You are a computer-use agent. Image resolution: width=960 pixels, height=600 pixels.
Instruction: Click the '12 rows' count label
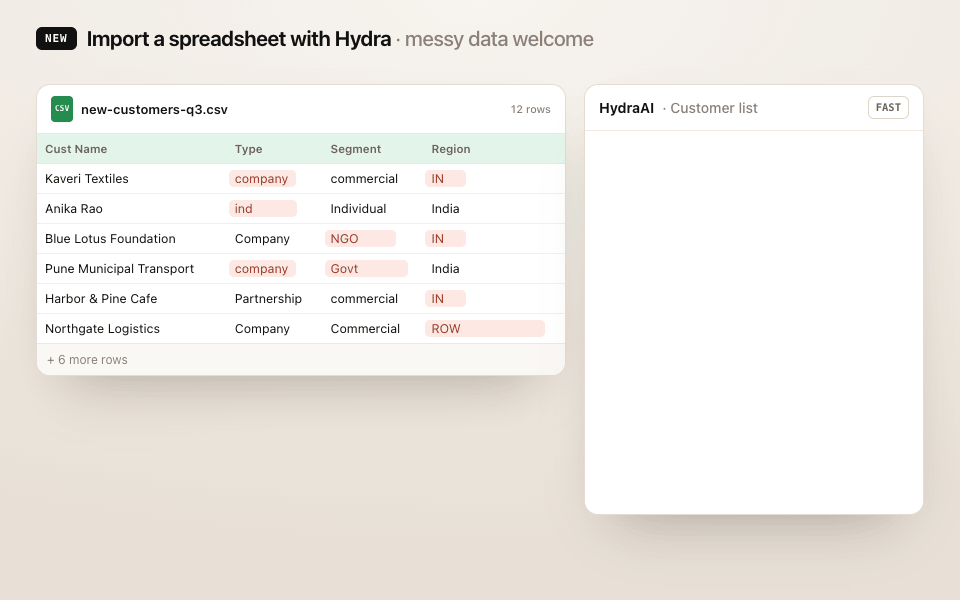click(530, 110)
